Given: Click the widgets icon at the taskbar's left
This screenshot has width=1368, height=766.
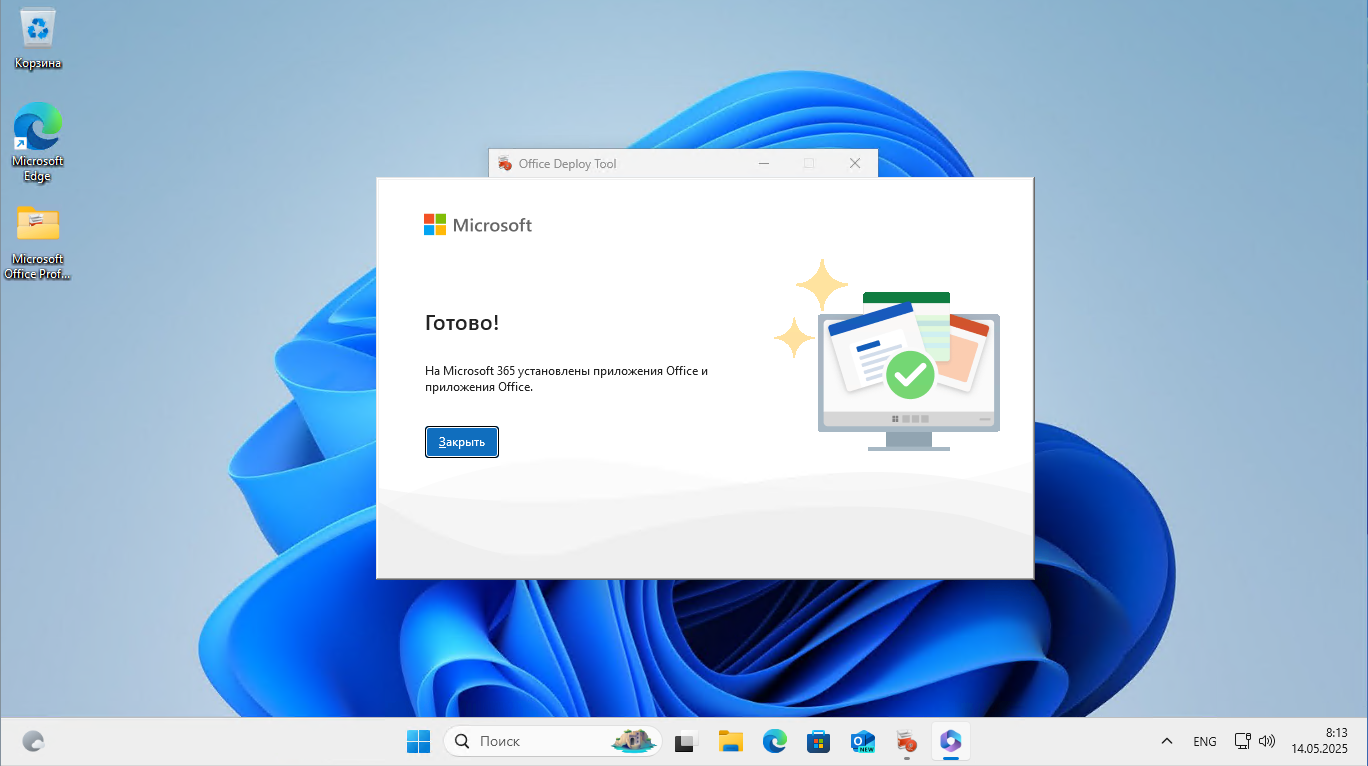Looking at the screenshot, I should (x=33, y=741).
